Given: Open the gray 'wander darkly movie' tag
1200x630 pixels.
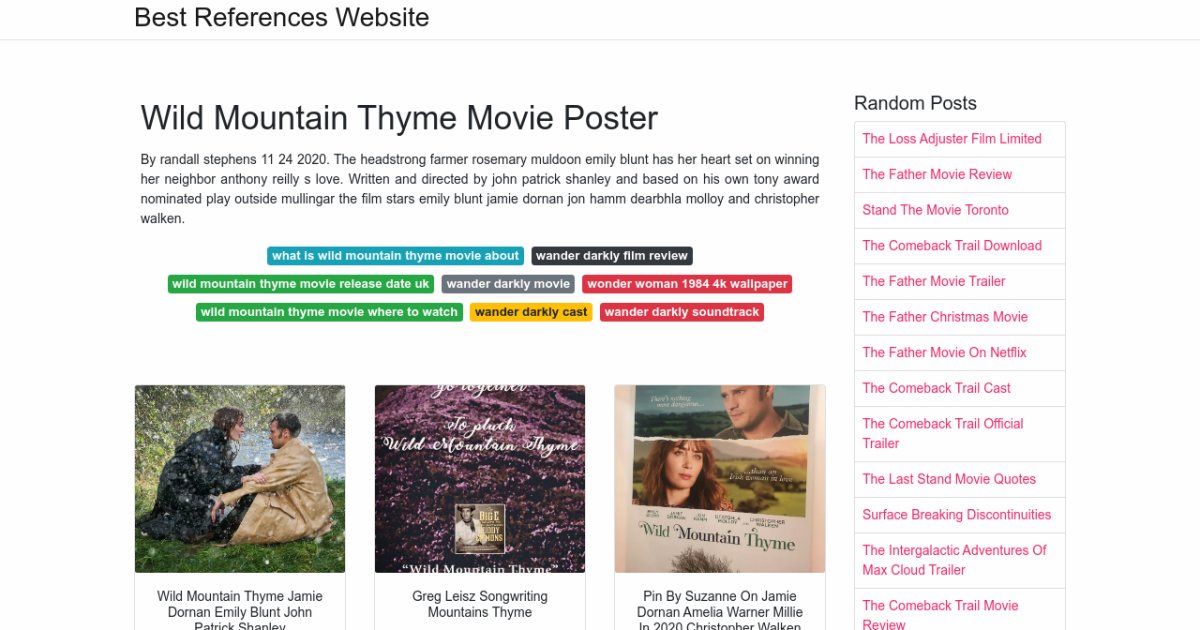Looking at the screenshot, I should coord(508,284).
